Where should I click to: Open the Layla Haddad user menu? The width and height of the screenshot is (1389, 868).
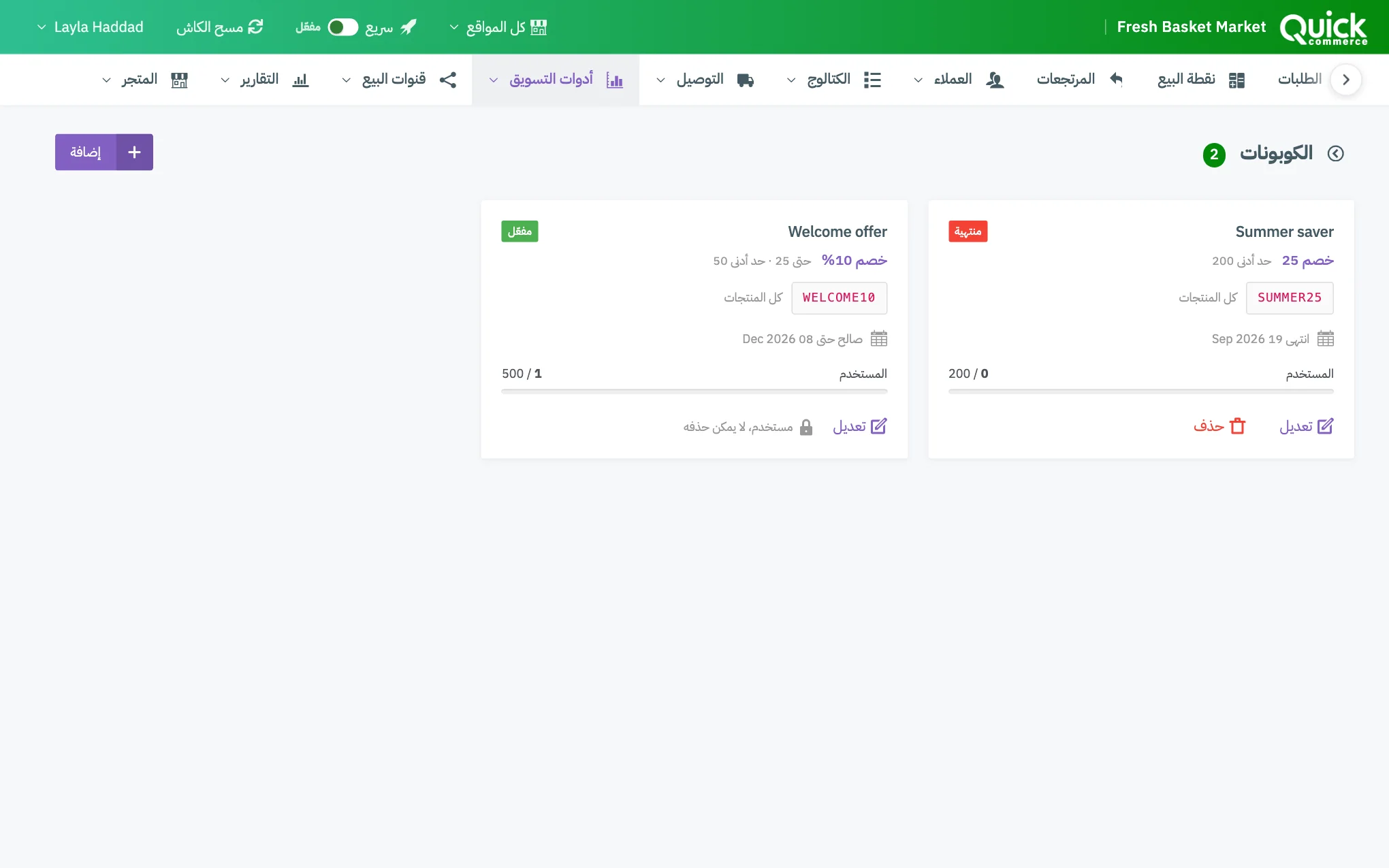coord(90,27)
